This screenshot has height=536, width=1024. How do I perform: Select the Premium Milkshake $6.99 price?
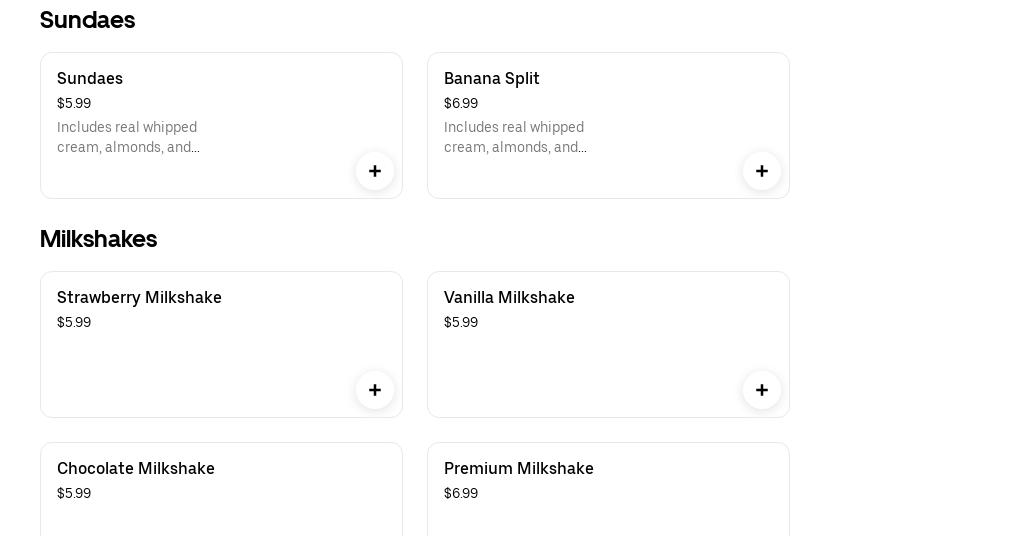[x=461, y=494]
